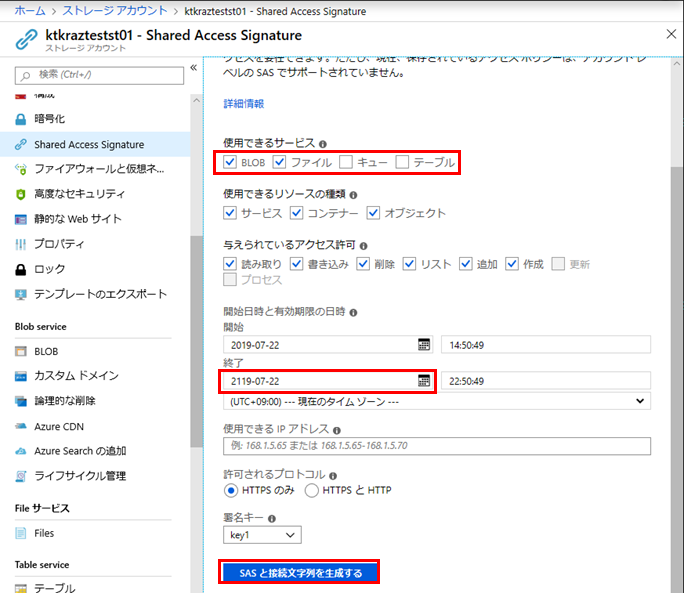Image resolution: width=684 pixels, height=593 pixels.
Task: Select the HTTPS と HTTP radio button
Action: coord(311,490)
